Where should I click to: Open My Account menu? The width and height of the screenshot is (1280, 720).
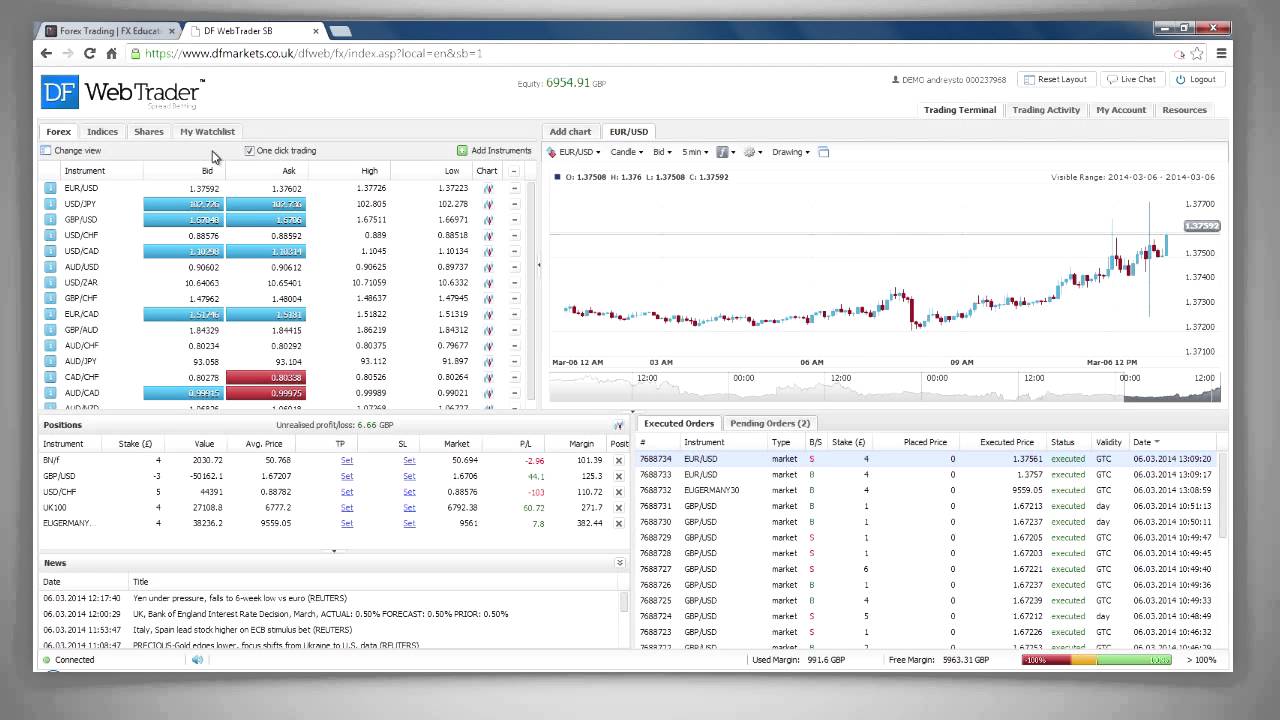point(1121,110)
